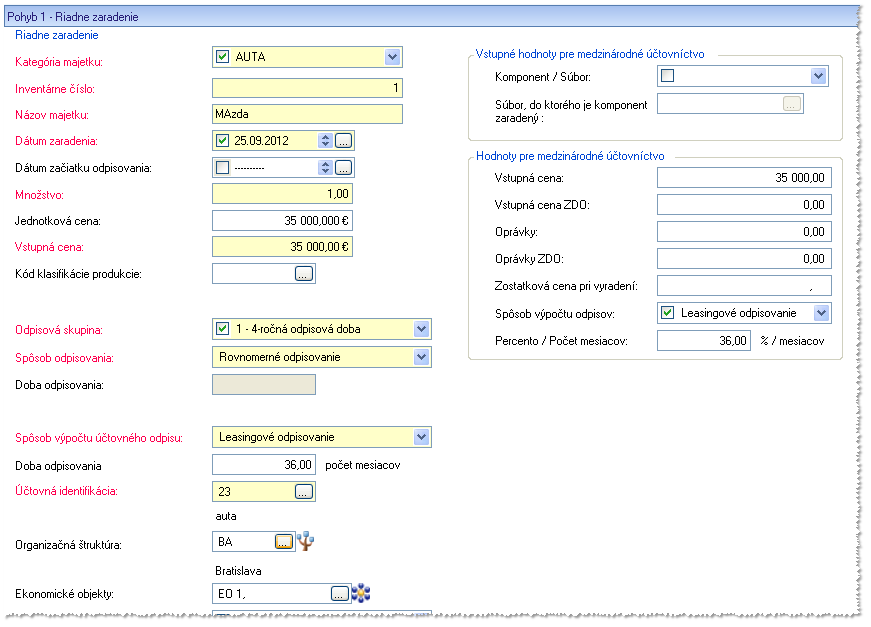The height and width of the screenshot is (627, 871).
Task: Open Spôsob výpočtu odpisov dropdown arrow
Action: [x=822, y=313]
